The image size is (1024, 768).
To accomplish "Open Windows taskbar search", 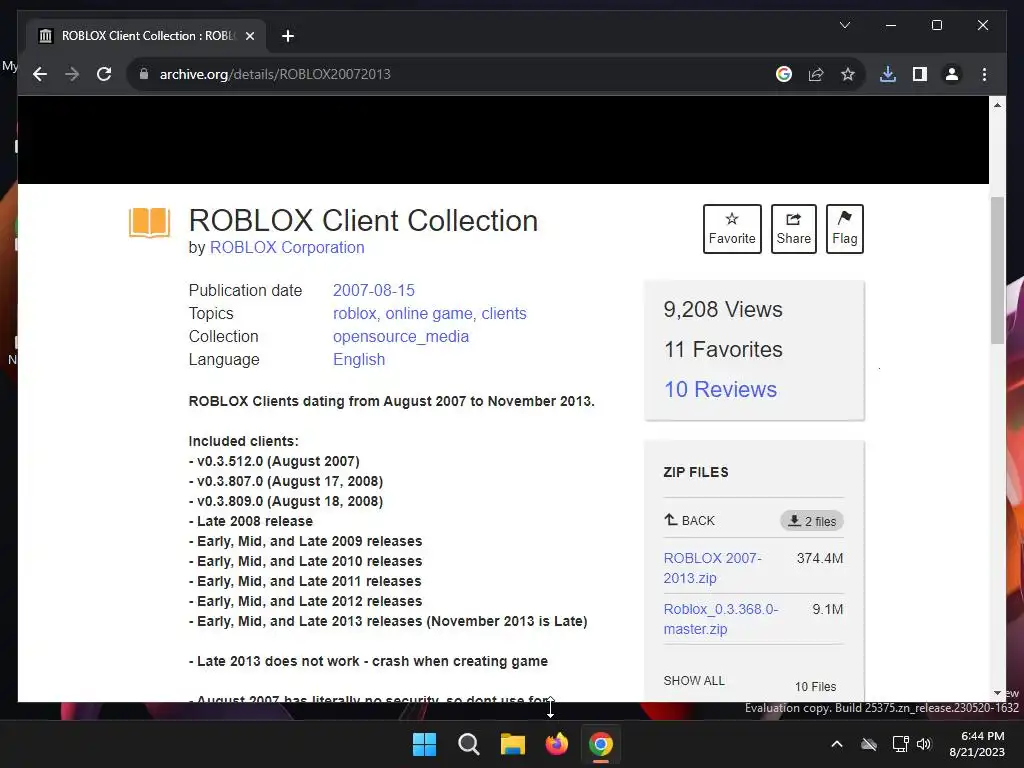I will pyautogui.click(x=468, y=744).
